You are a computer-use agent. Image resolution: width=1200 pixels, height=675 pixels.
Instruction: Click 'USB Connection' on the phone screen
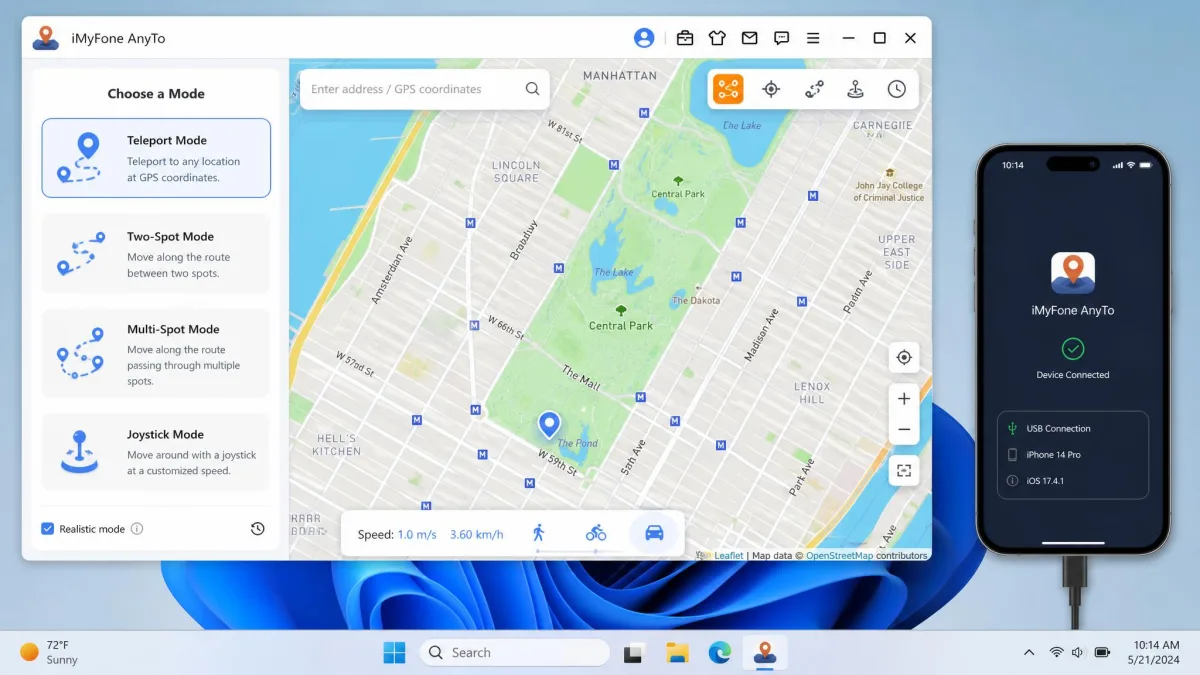point(1058,428)
